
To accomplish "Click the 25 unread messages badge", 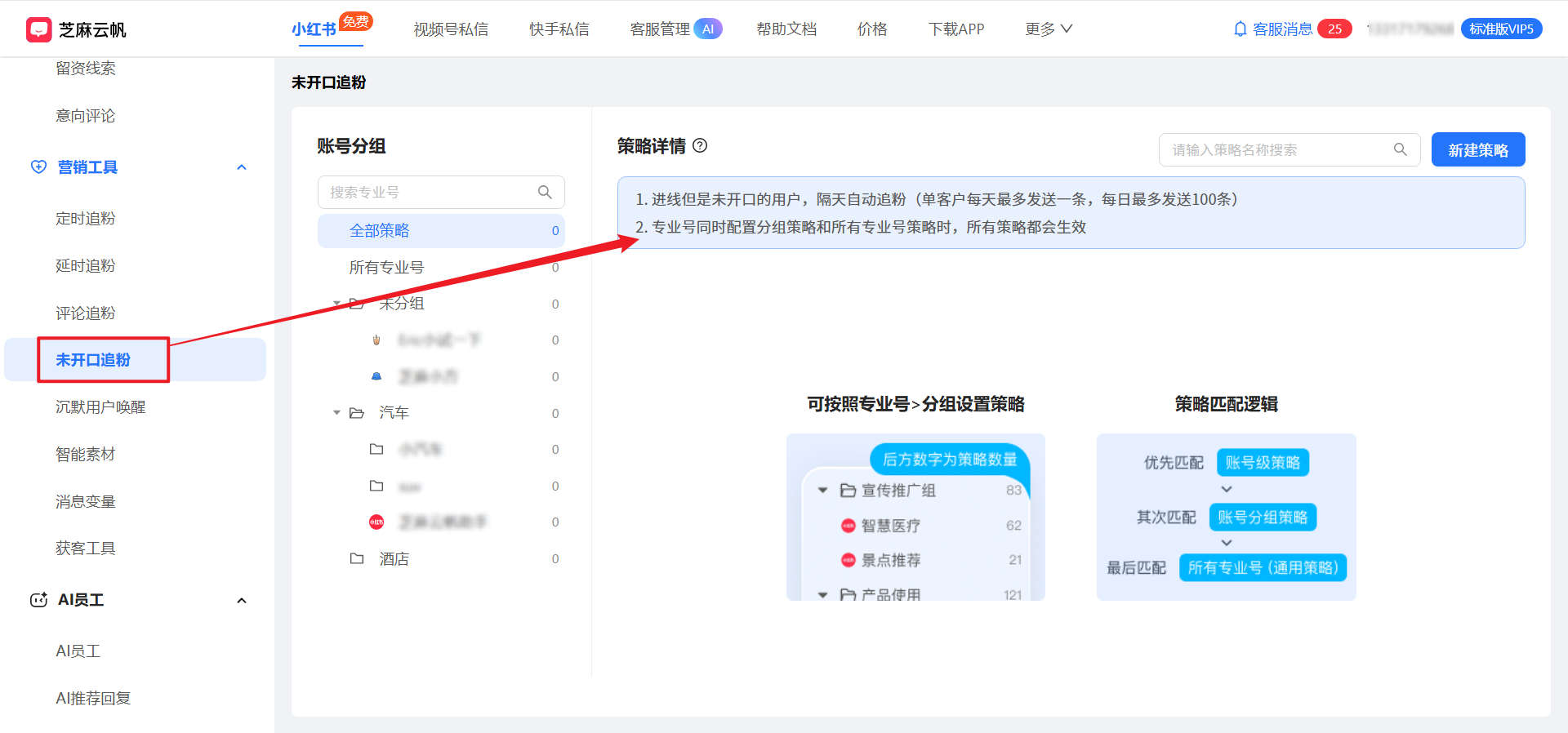I will (x=1334, y=29).
